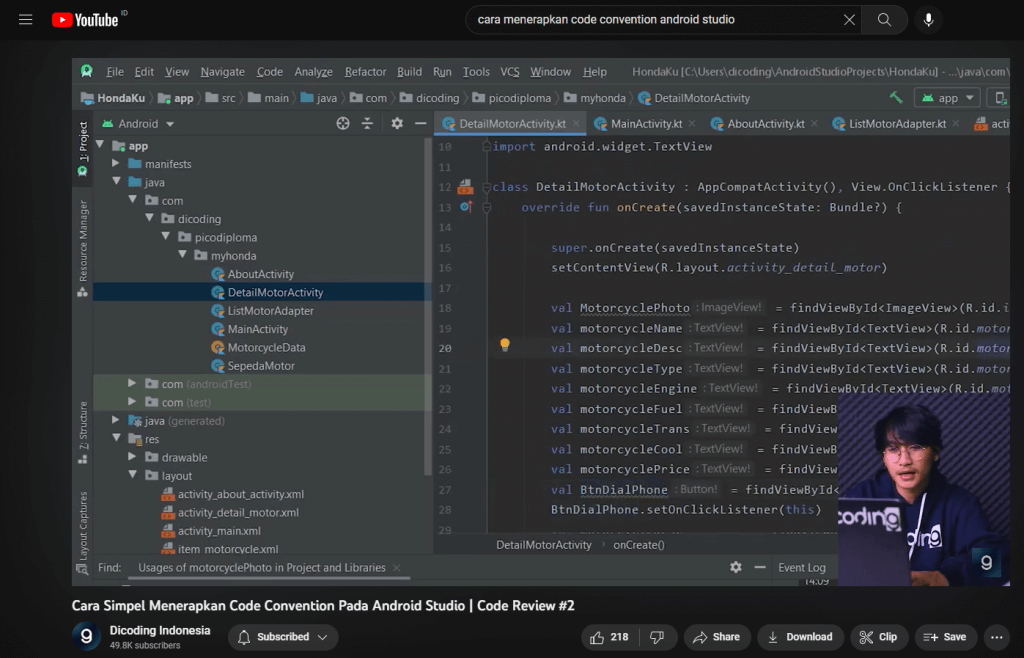Switch to the MainActivity.kt editor tab
1024x658 pixels.
[x=646, y=124]
